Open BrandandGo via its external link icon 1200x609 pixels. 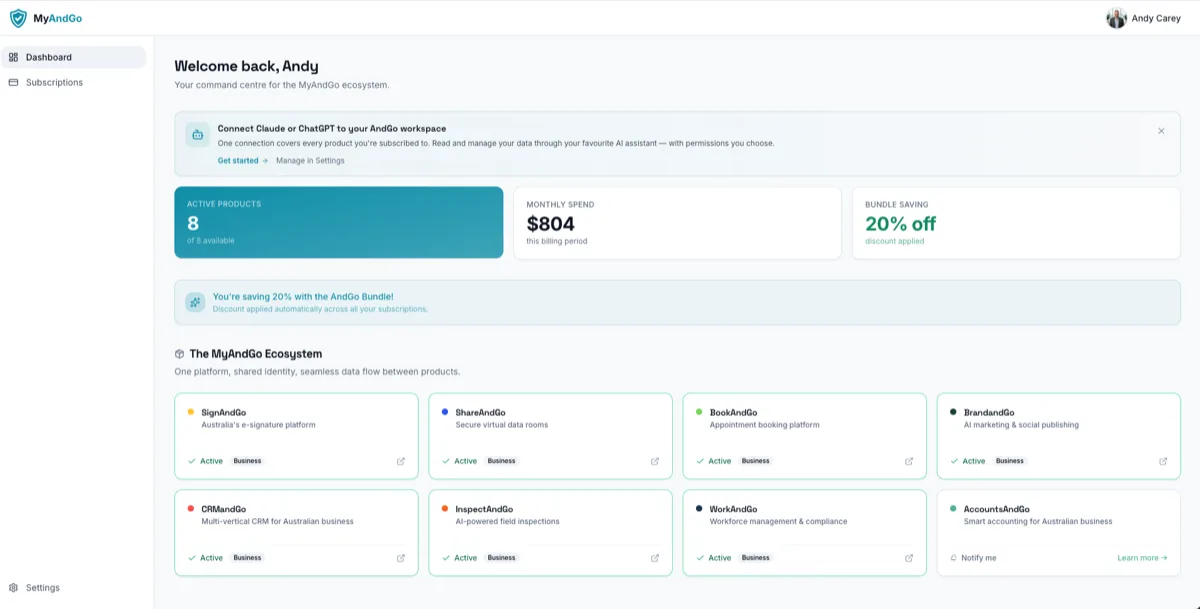[x=1163, y=461]
